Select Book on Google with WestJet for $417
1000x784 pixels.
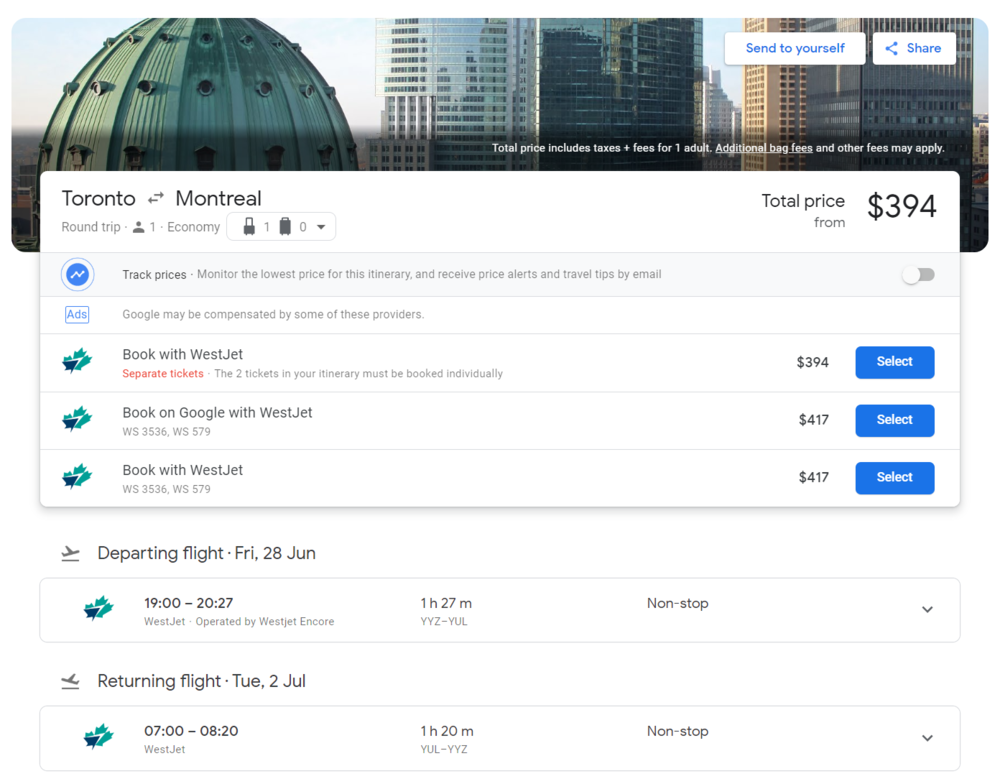(894, 420)
